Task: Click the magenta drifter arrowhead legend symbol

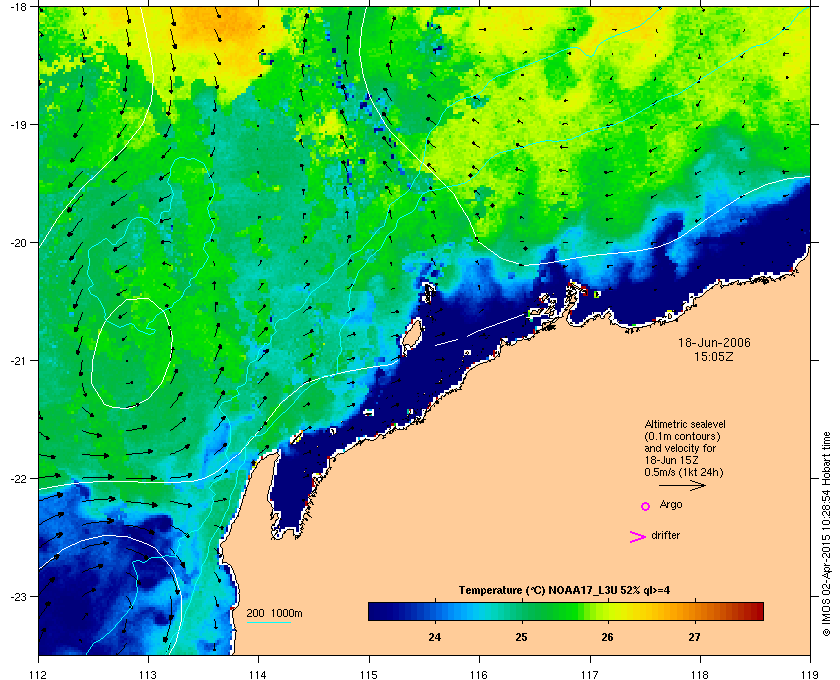Action: (x=637, y=536)
